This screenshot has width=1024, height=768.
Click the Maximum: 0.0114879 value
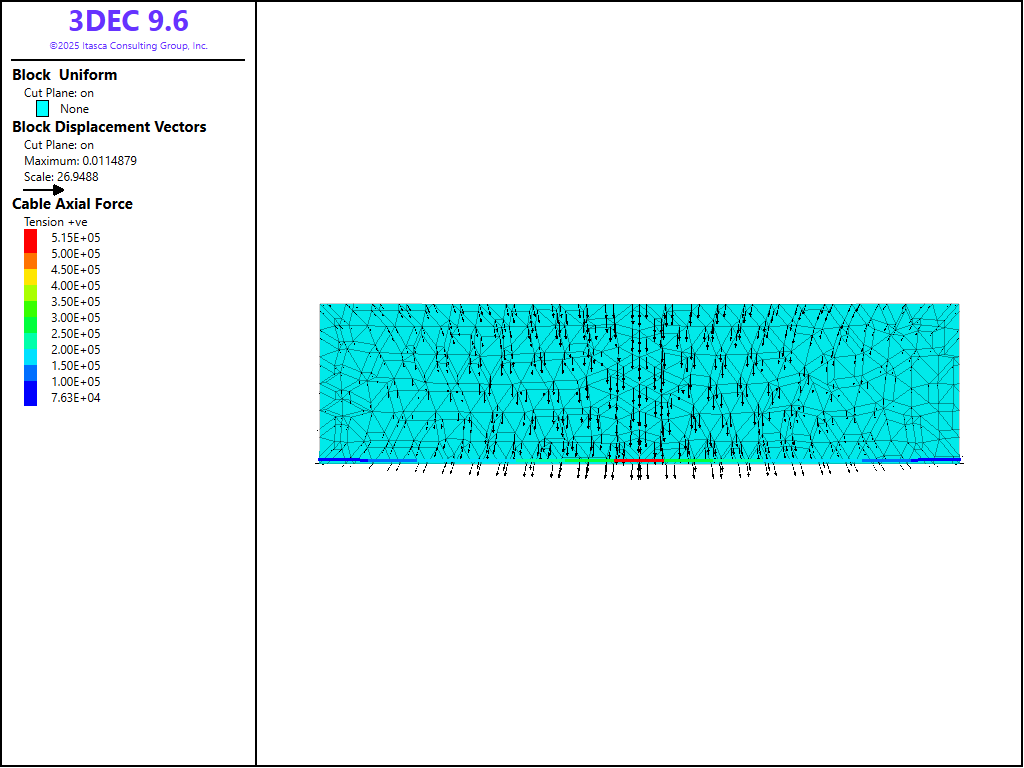point(80,161)
